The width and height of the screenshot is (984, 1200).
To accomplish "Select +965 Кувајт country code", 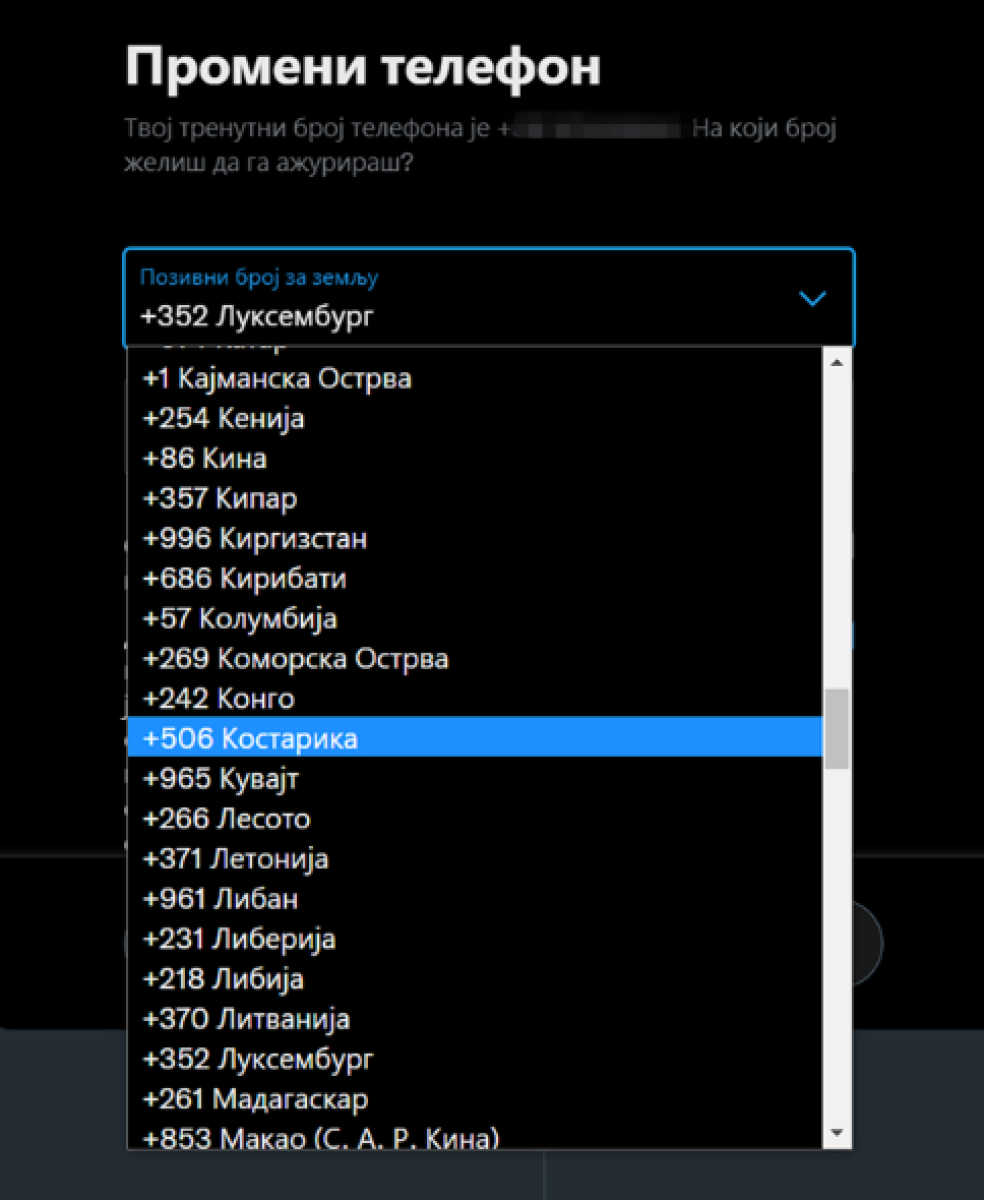I will click(221, 778).
